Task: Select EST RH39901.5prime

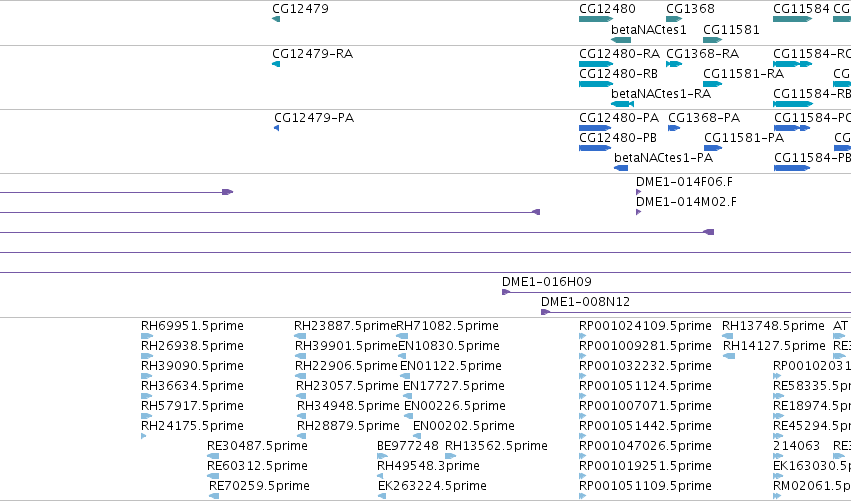Action: coord(346,346)
